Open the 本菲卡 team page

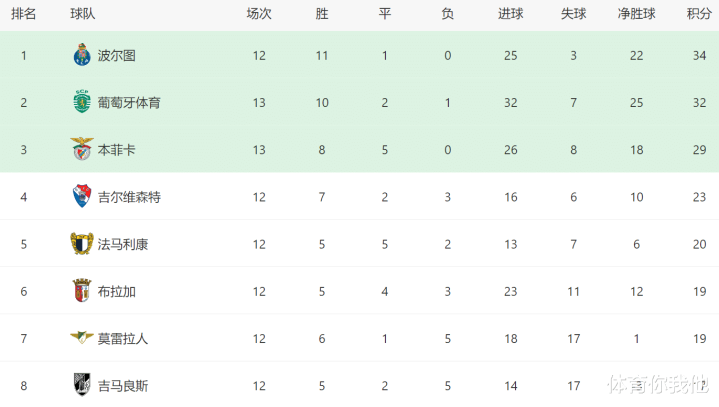116,150
